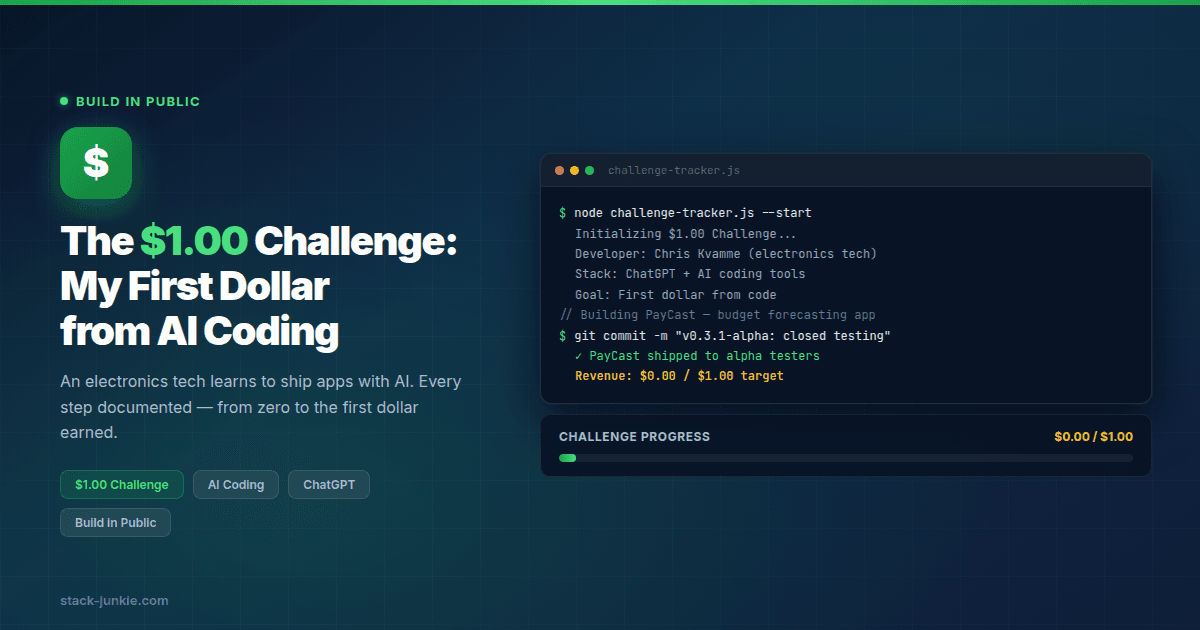Click the yellow dot in terminal title bar

tap(574, 171)
